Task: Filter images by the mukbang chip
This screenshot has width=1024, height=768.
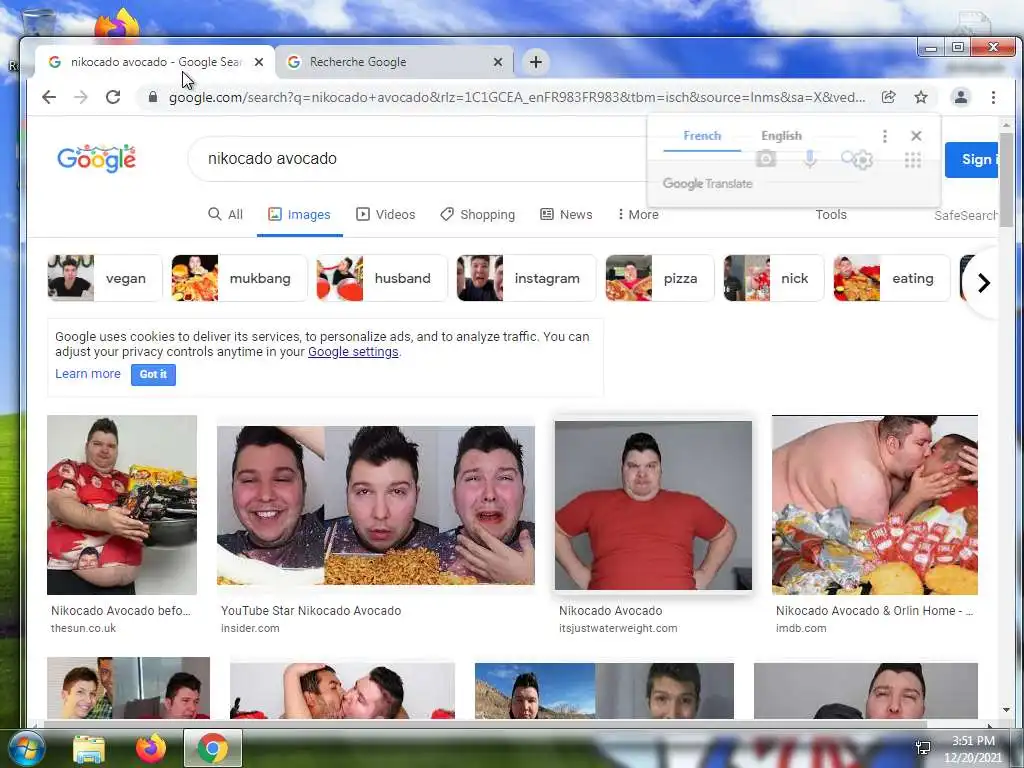Action: coord(239,278)
